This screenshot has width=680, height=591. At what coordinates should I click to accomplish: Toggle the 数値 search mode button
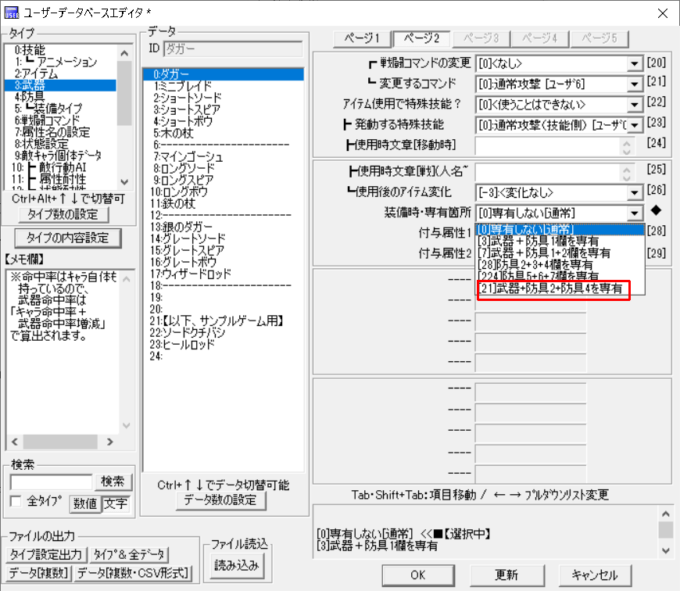(x=85, y=503)
